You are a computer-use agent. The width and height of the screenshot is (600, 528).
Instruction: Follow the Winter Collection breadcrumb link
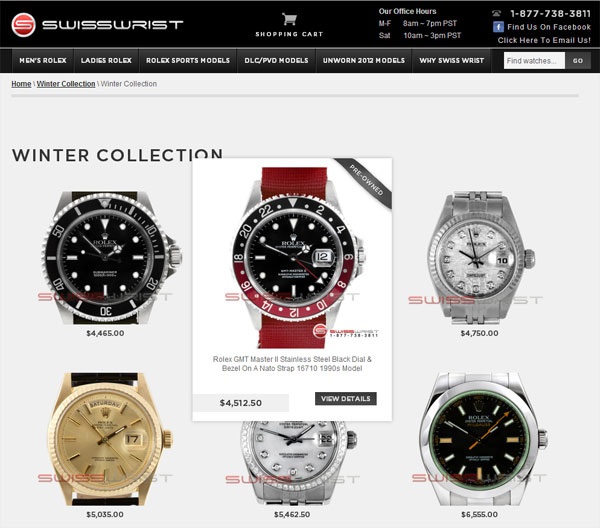click(66, 84)
